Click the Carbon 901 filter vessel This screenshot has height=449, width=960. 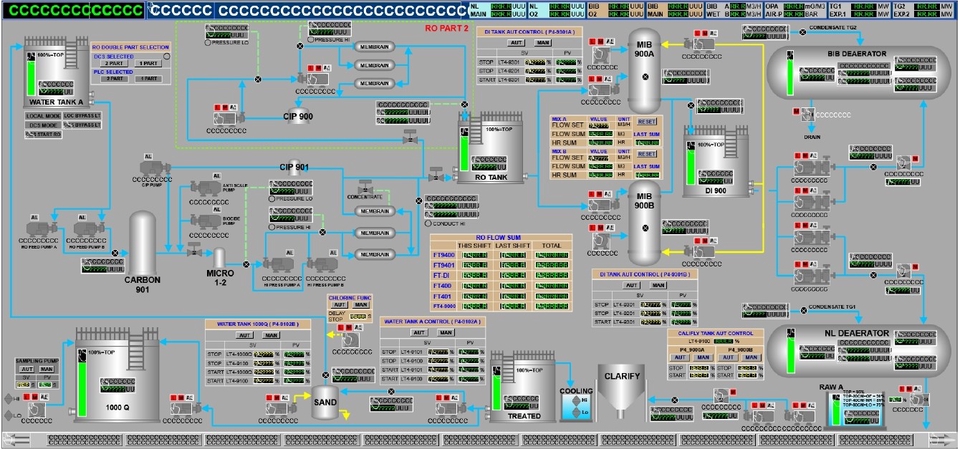point(142,245)
